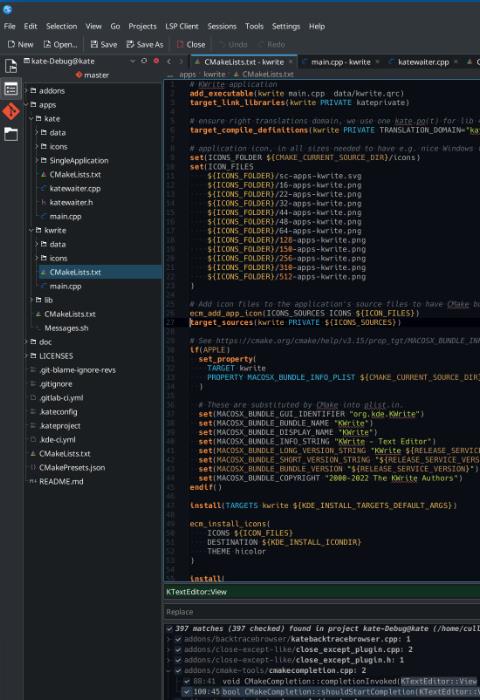Screen dimensions: 480x700
Task: Click the Open file toolbar button
Action: coord(60,44)
